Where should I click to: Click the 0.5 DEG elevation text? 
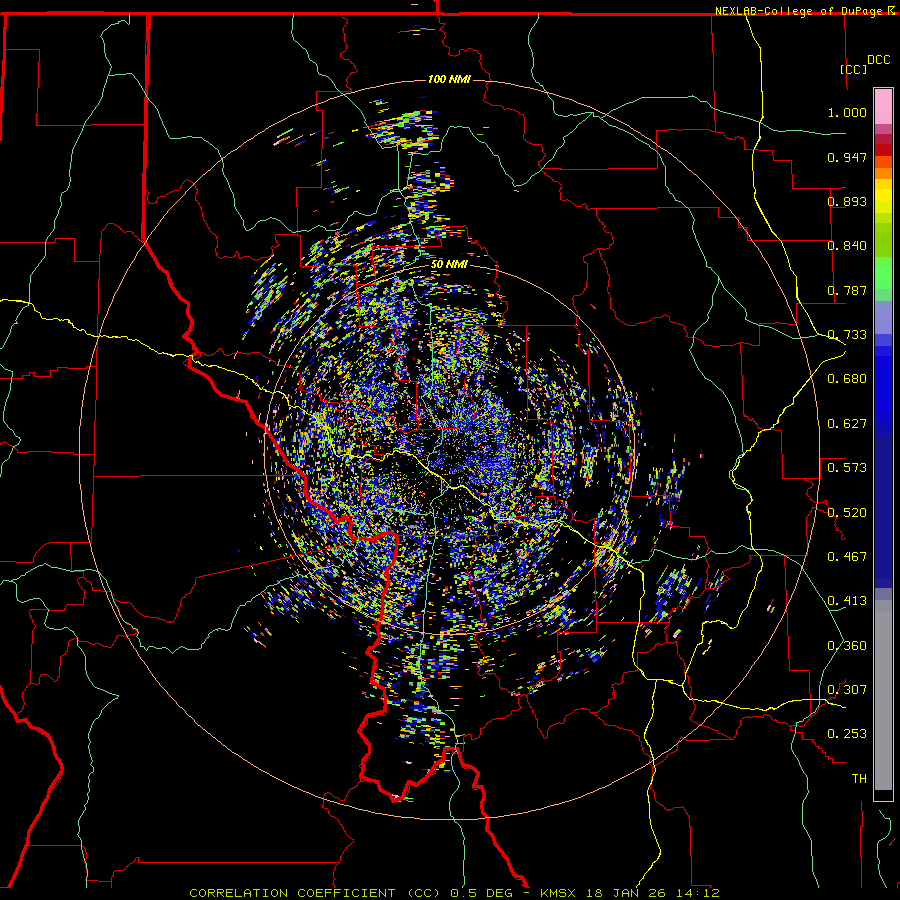click(x=484, y=893)
